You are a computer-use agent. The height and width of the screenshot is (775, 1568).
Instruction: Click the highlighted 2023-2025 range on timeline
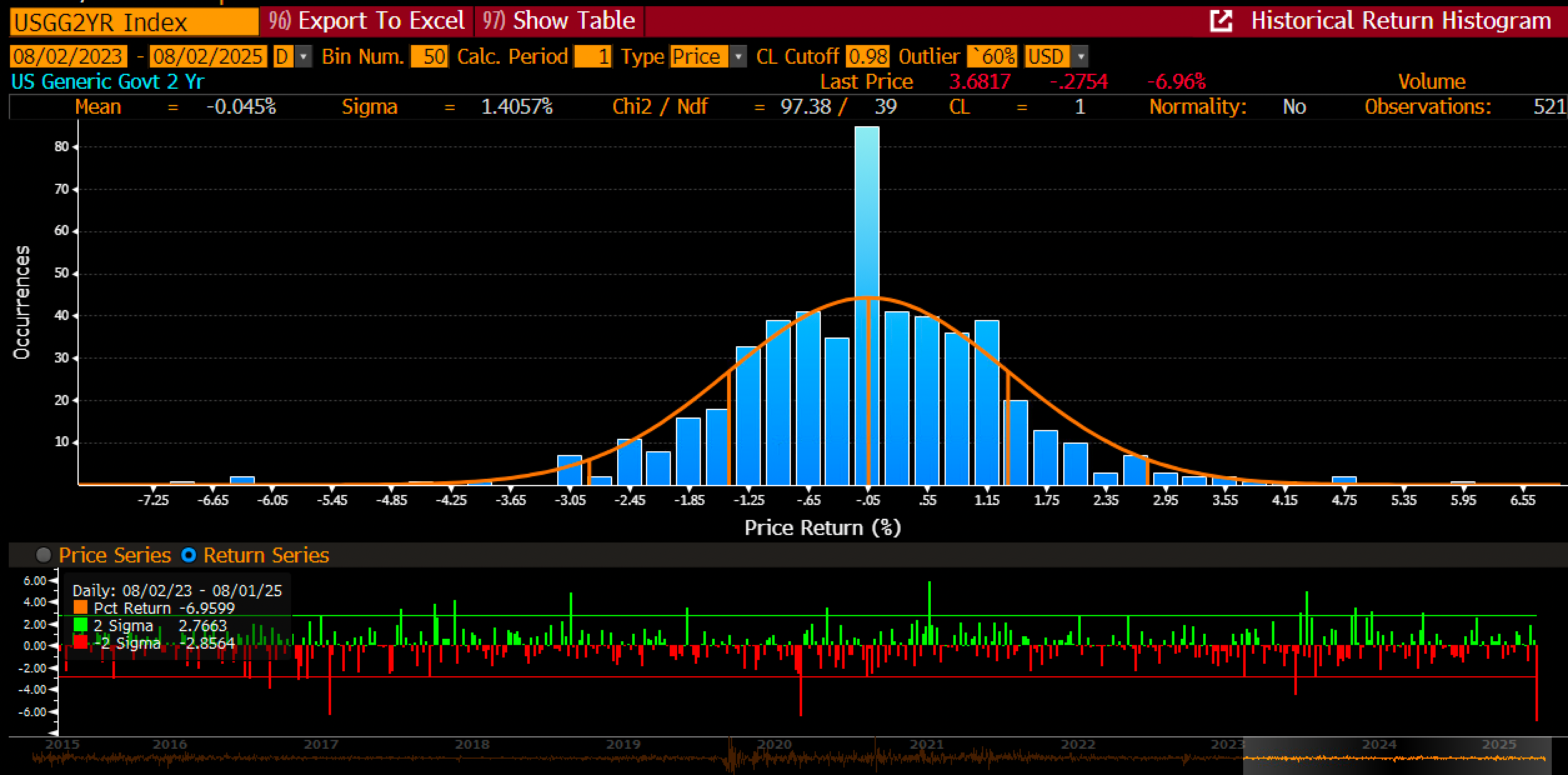pyautogui.click(x=1396, y=757)
